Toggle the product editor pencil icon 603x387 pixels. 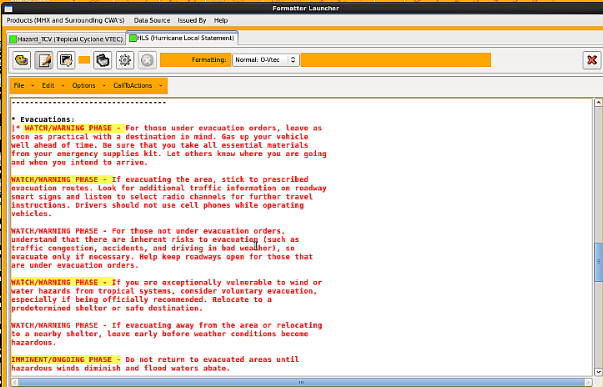(44, 60)
